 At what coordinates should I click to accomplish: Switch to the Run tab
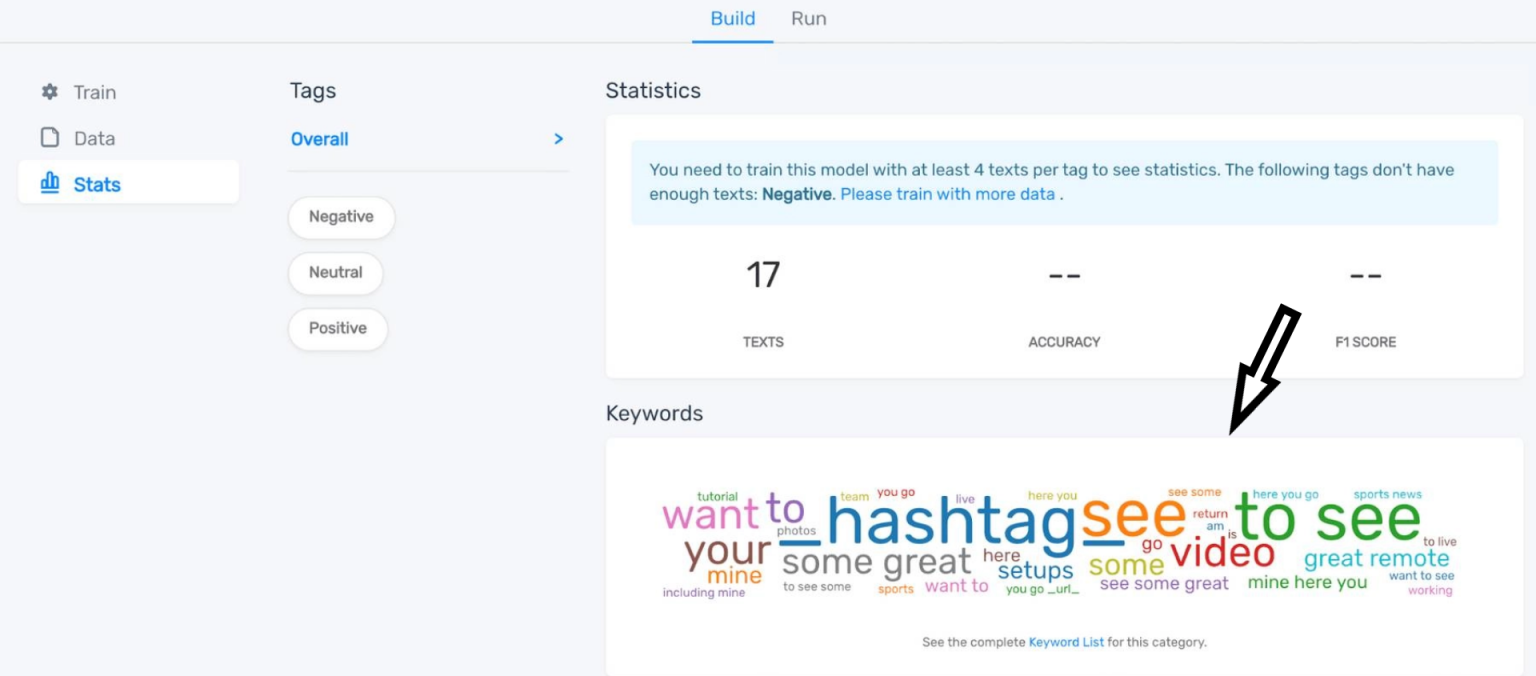click(808, 18)
